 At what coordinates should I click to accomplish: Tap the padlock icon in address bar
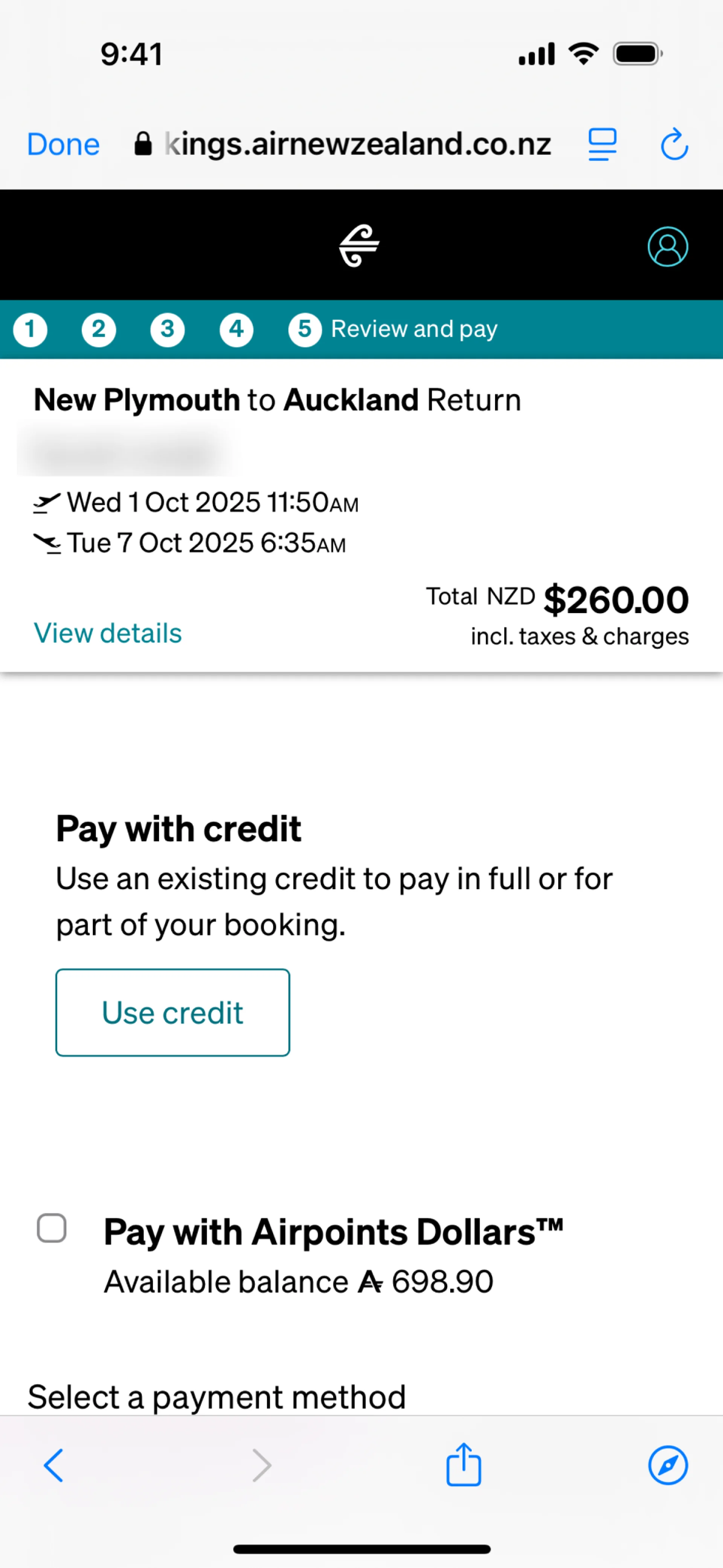click(x=142, y=145)
